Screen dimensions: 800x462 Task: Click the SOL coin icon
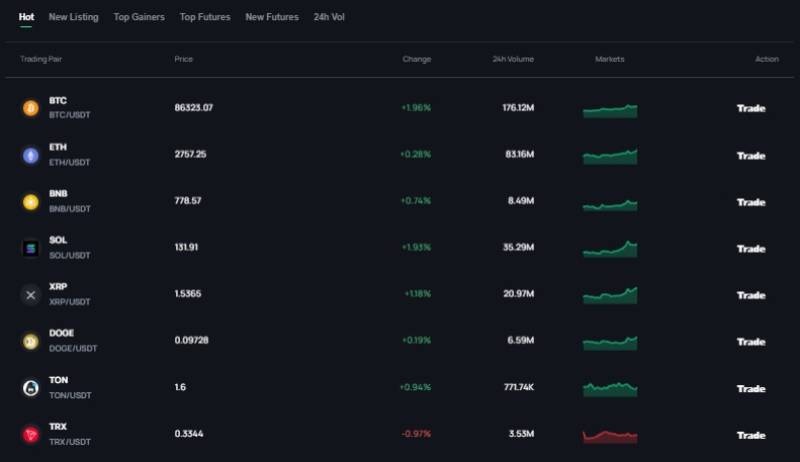pos(31,248)
